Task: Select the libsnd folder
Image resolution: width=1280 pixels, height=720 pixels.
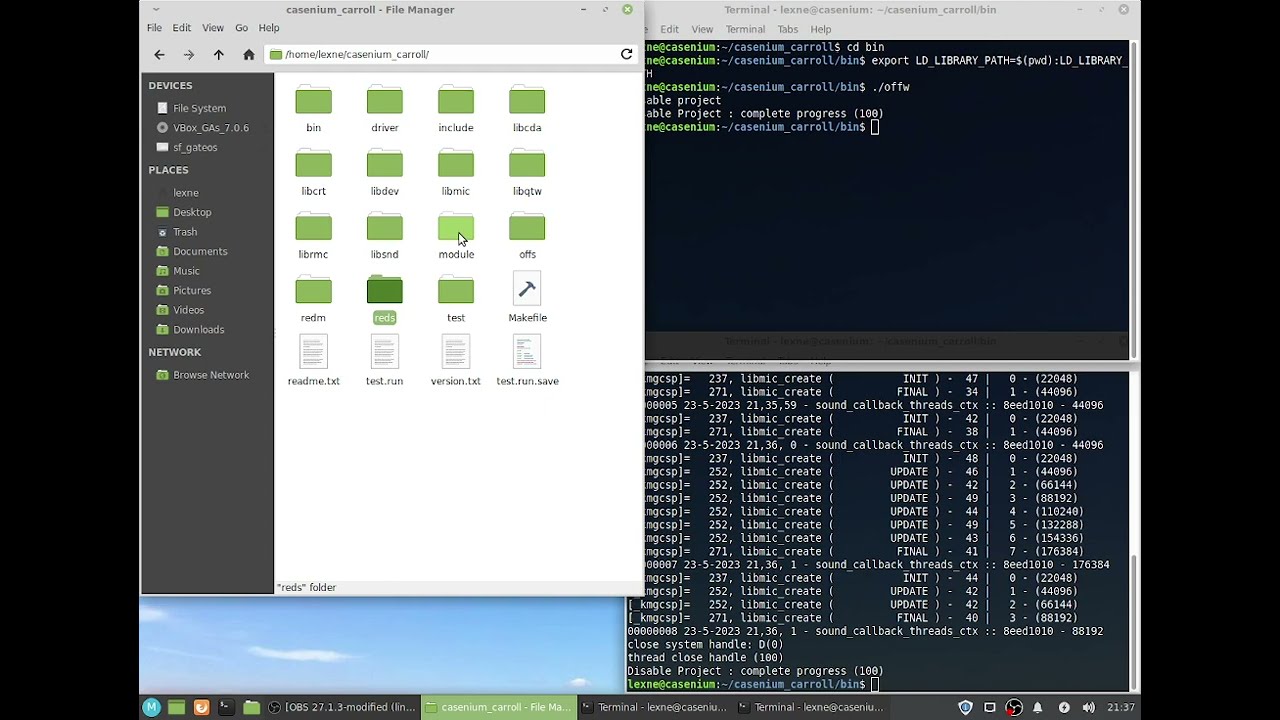Action: click(384, 236)
